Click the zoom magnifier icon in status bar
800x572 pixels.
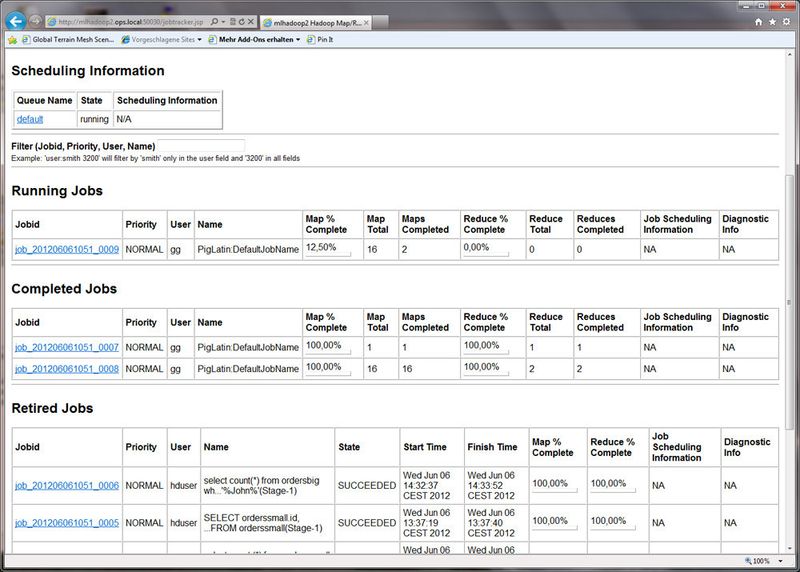click(748, 561)
